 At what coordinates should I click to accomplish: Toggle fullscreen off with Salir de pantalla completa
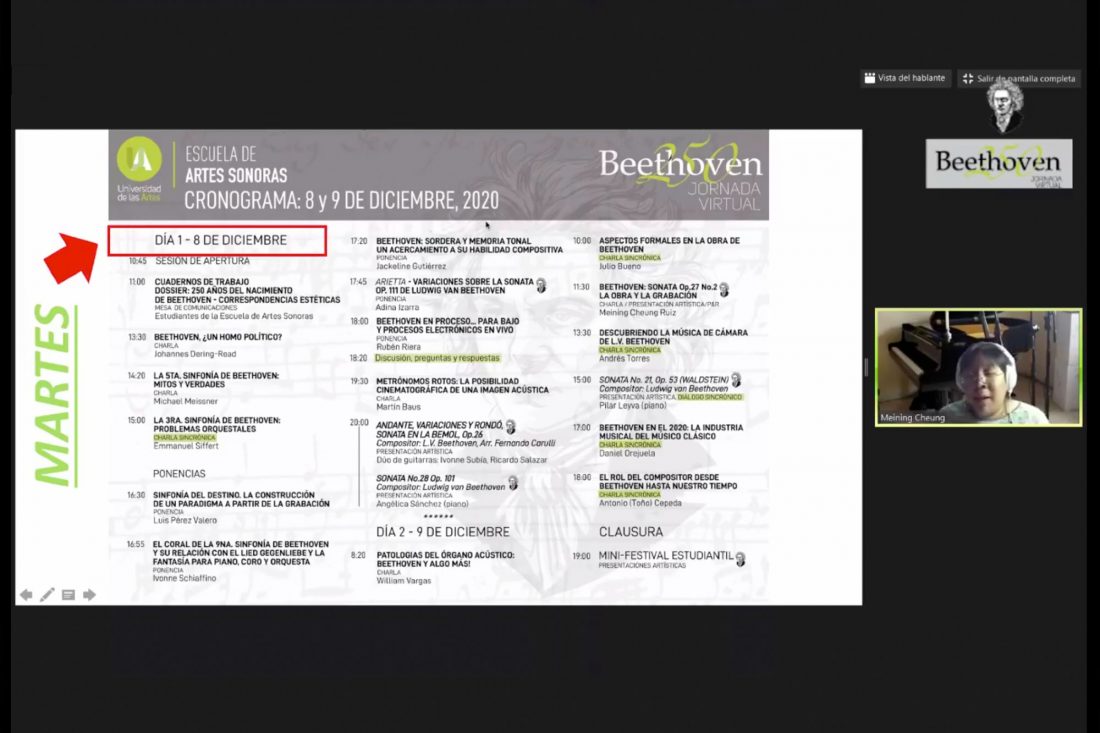click(1019, 78)
